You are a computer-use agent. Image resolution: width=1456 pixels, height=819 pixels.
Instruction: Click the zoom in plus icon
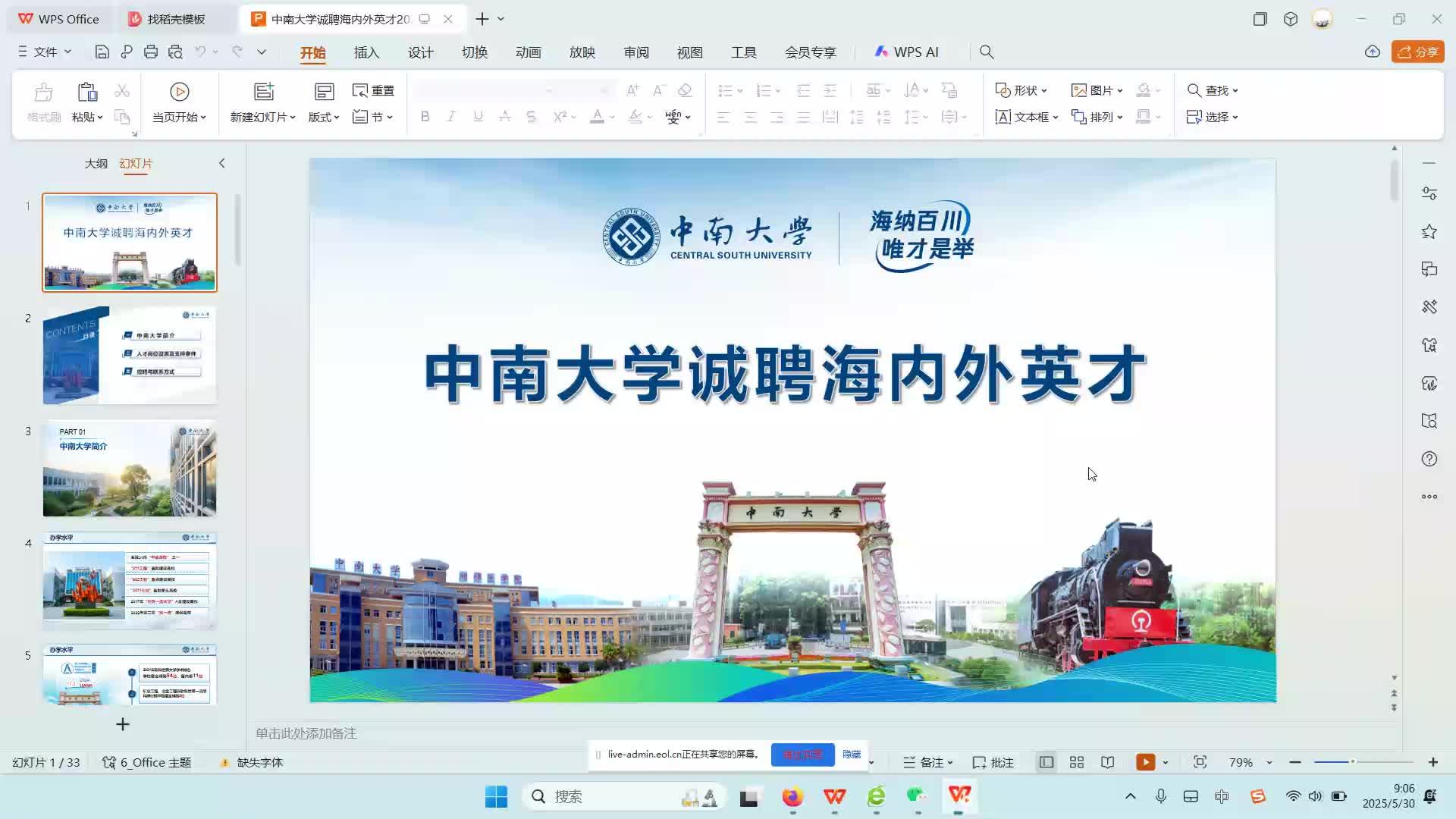tap(1433, 762)
